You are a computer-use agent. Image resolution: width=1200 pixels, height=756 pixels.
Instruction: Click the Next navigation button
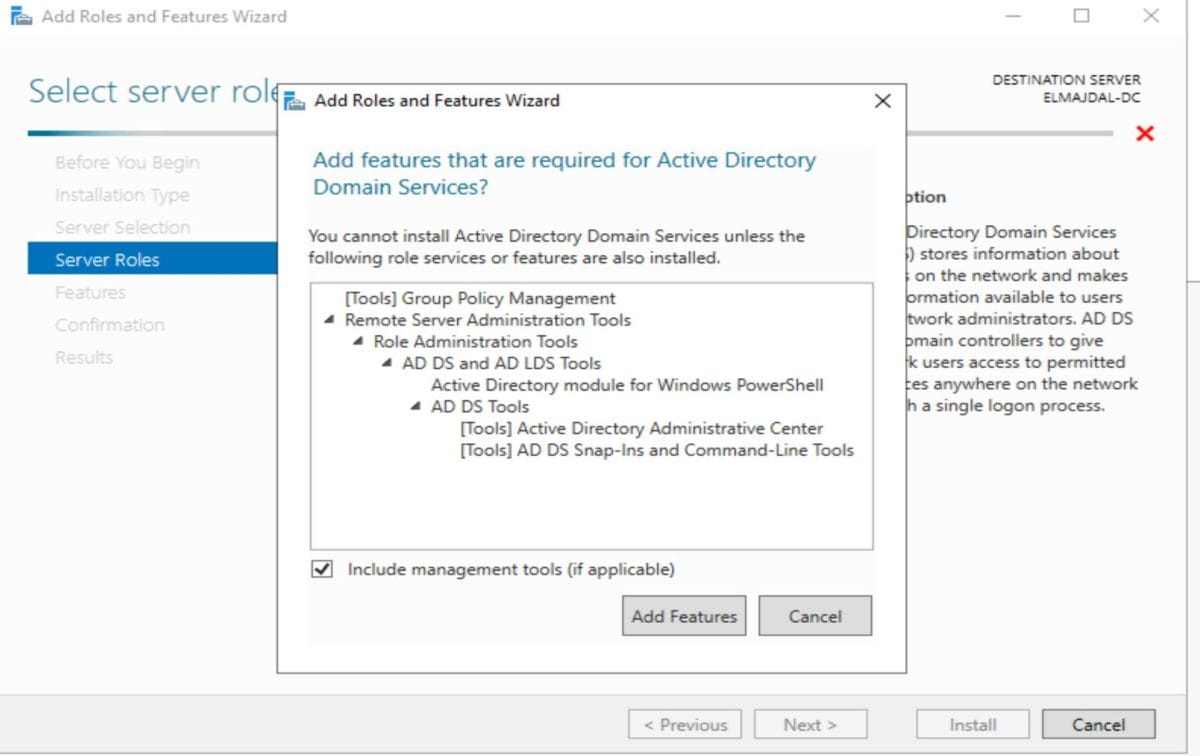tap(812, 724)
